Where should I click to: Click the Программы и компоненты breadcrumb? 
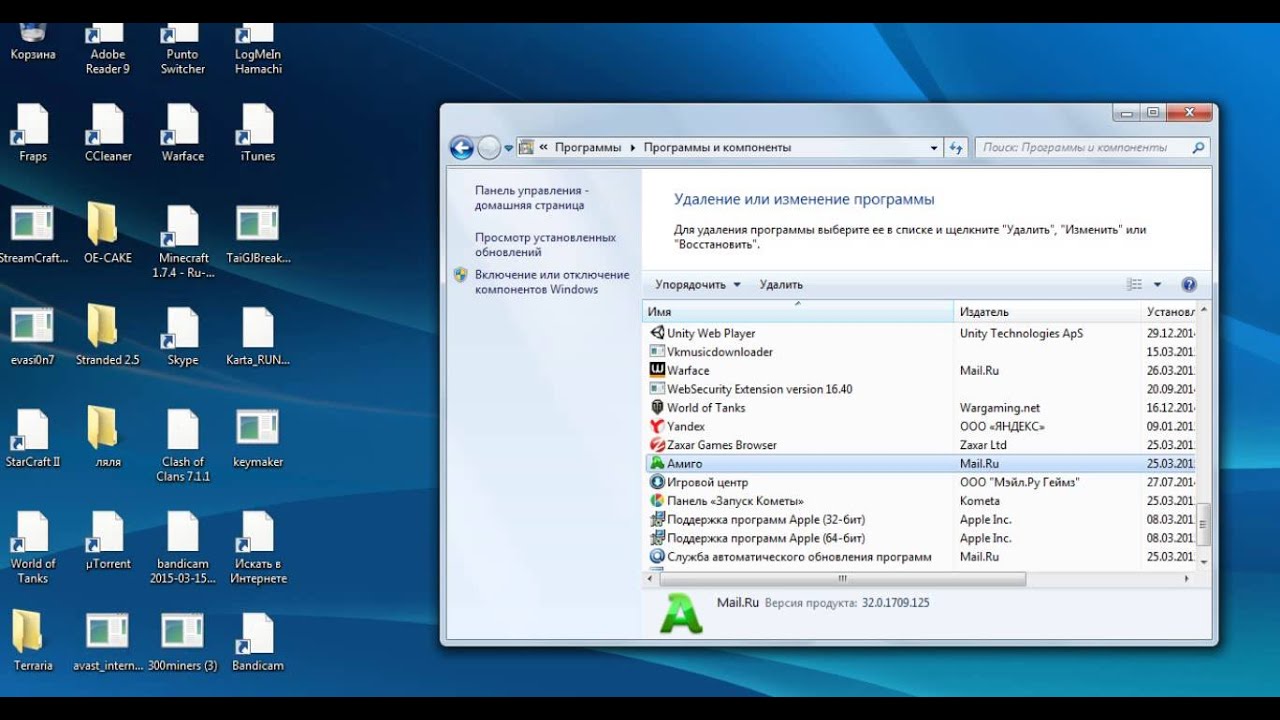[717, 147]
